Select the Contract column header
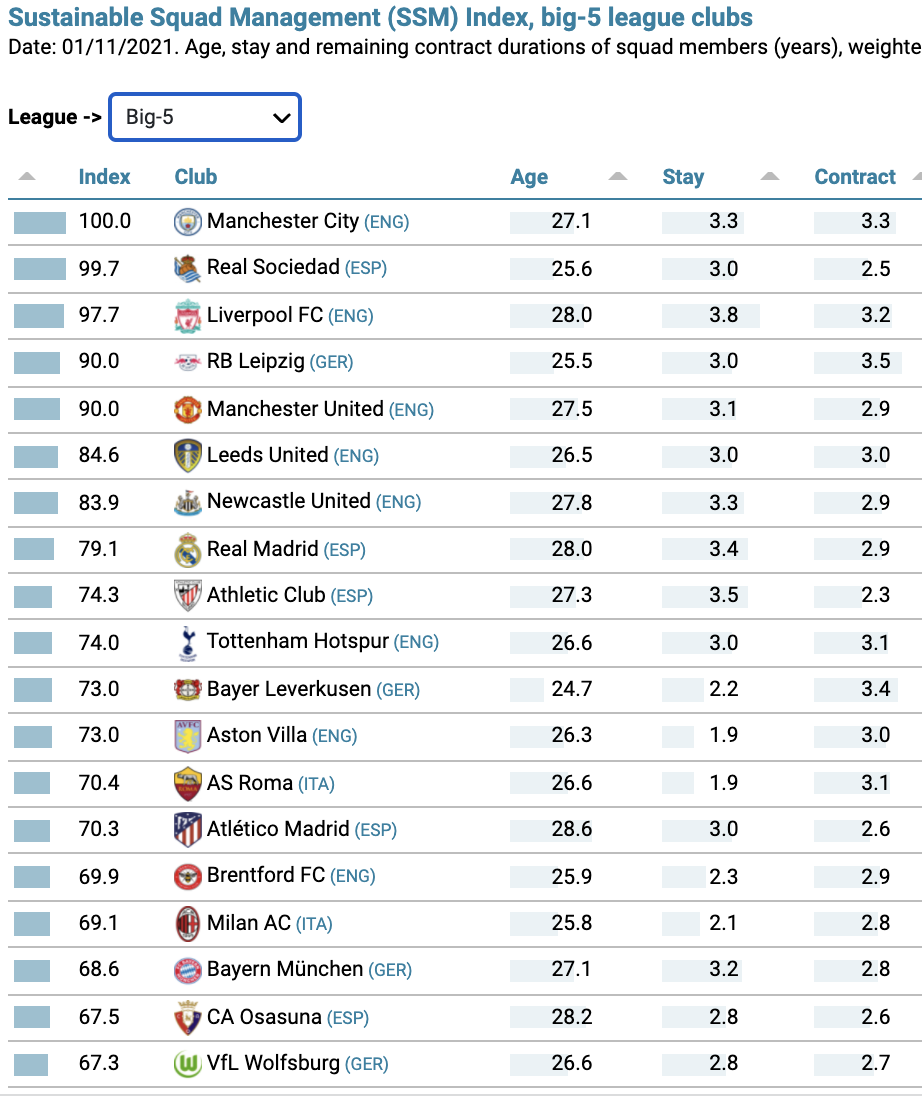The height and width of the screenshot is (1098, 922). (x=855, y=176)
